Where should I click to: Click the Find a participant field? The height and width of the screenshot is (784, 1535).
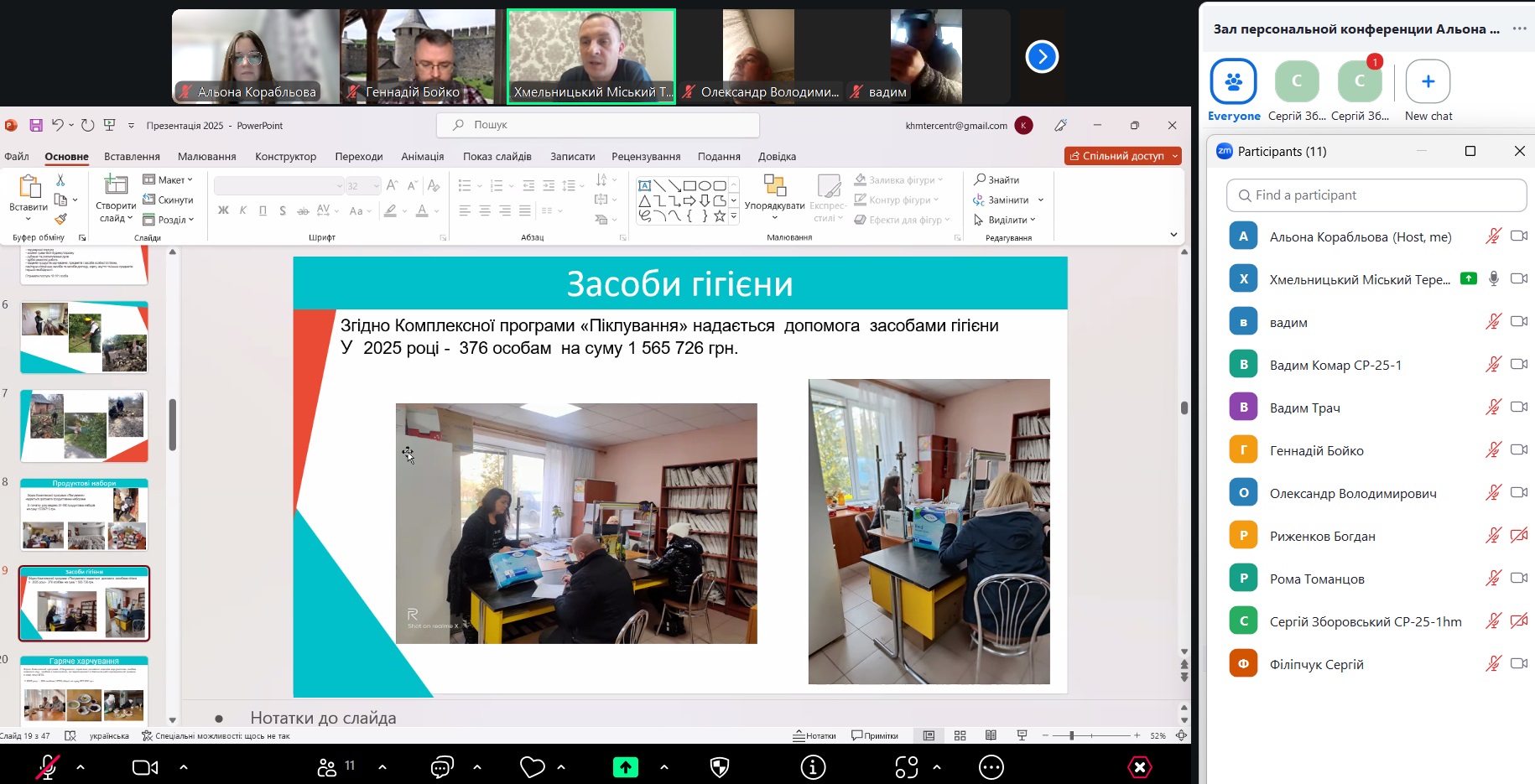pyautogui.click(x=1376, y=195)
